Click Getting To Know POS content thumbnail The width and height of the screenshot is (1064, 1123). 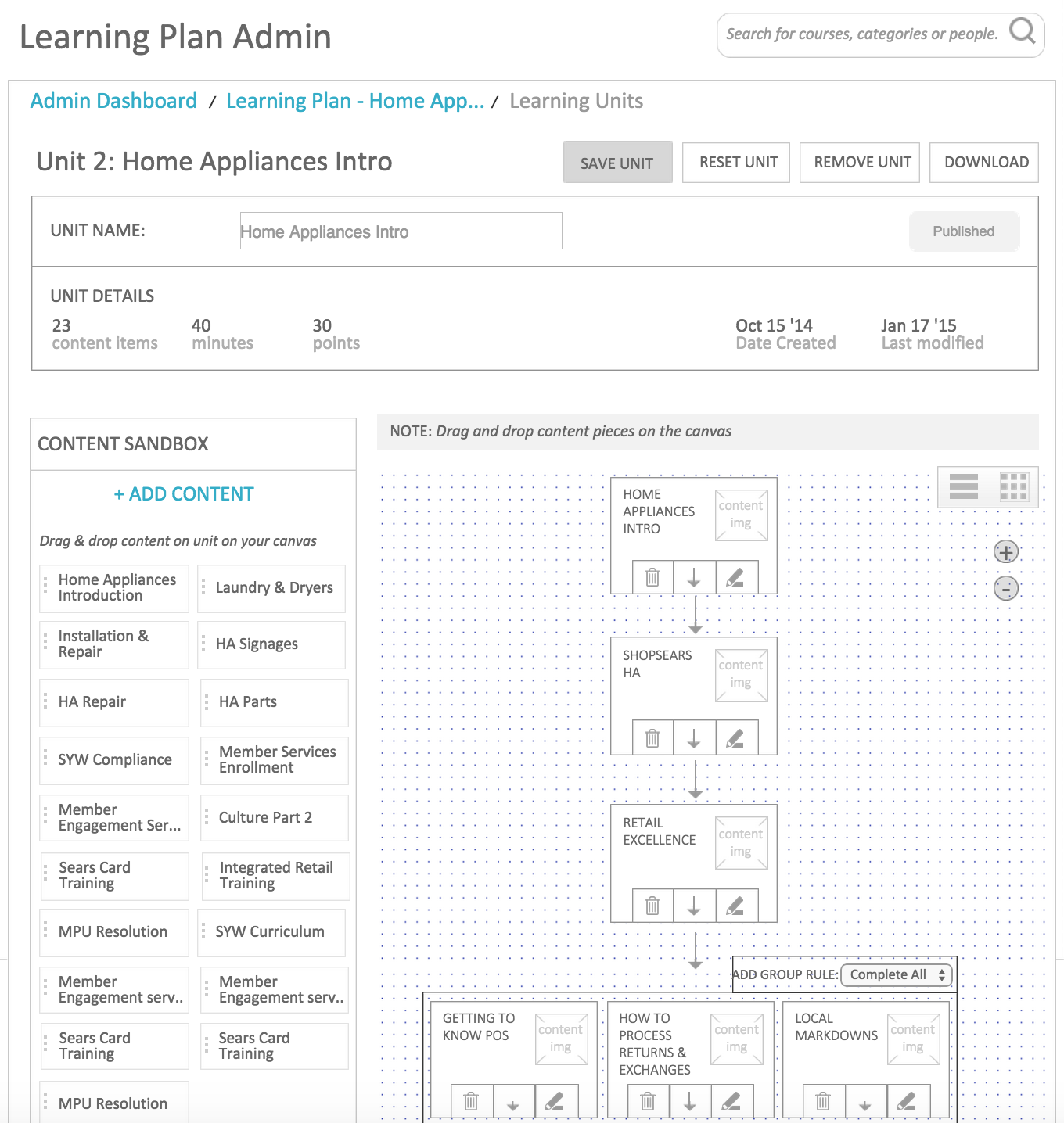(561, 1039)
